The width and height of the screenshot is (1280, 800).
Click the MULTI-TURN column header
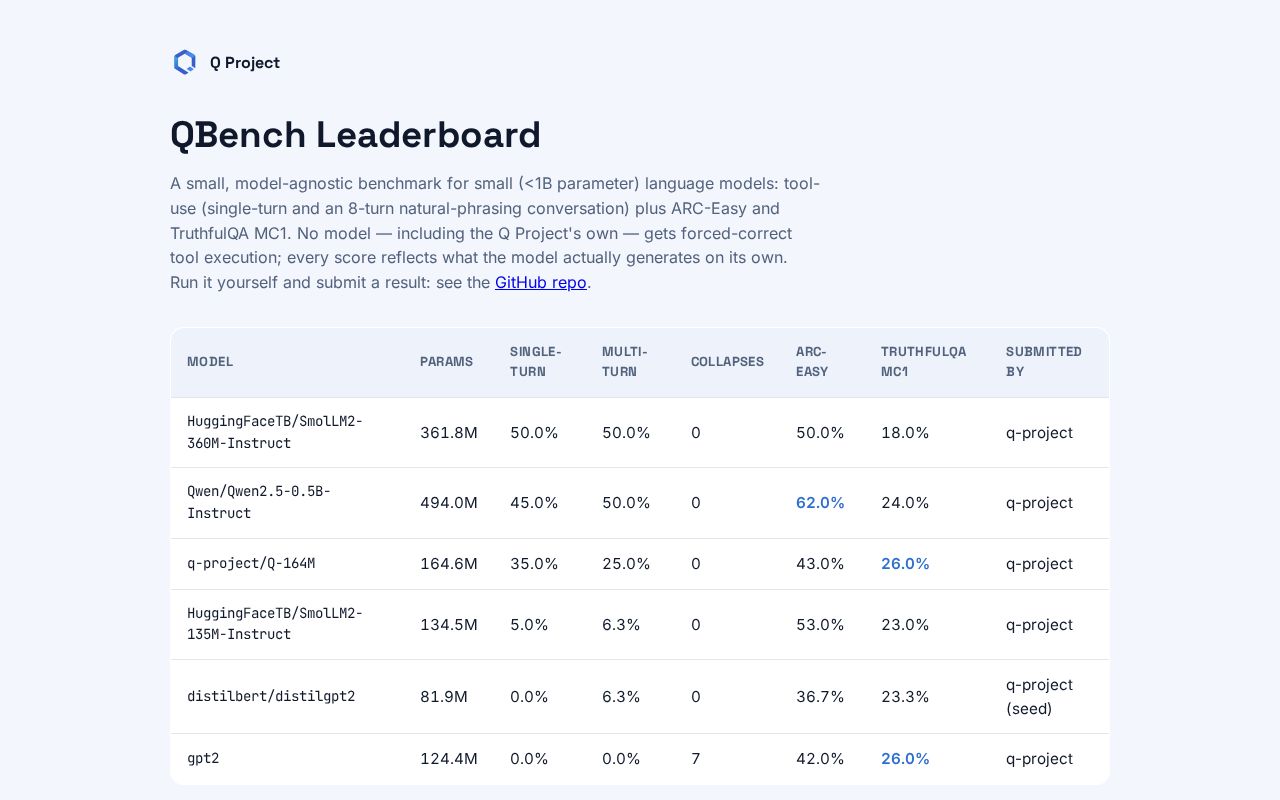(625, 362)
